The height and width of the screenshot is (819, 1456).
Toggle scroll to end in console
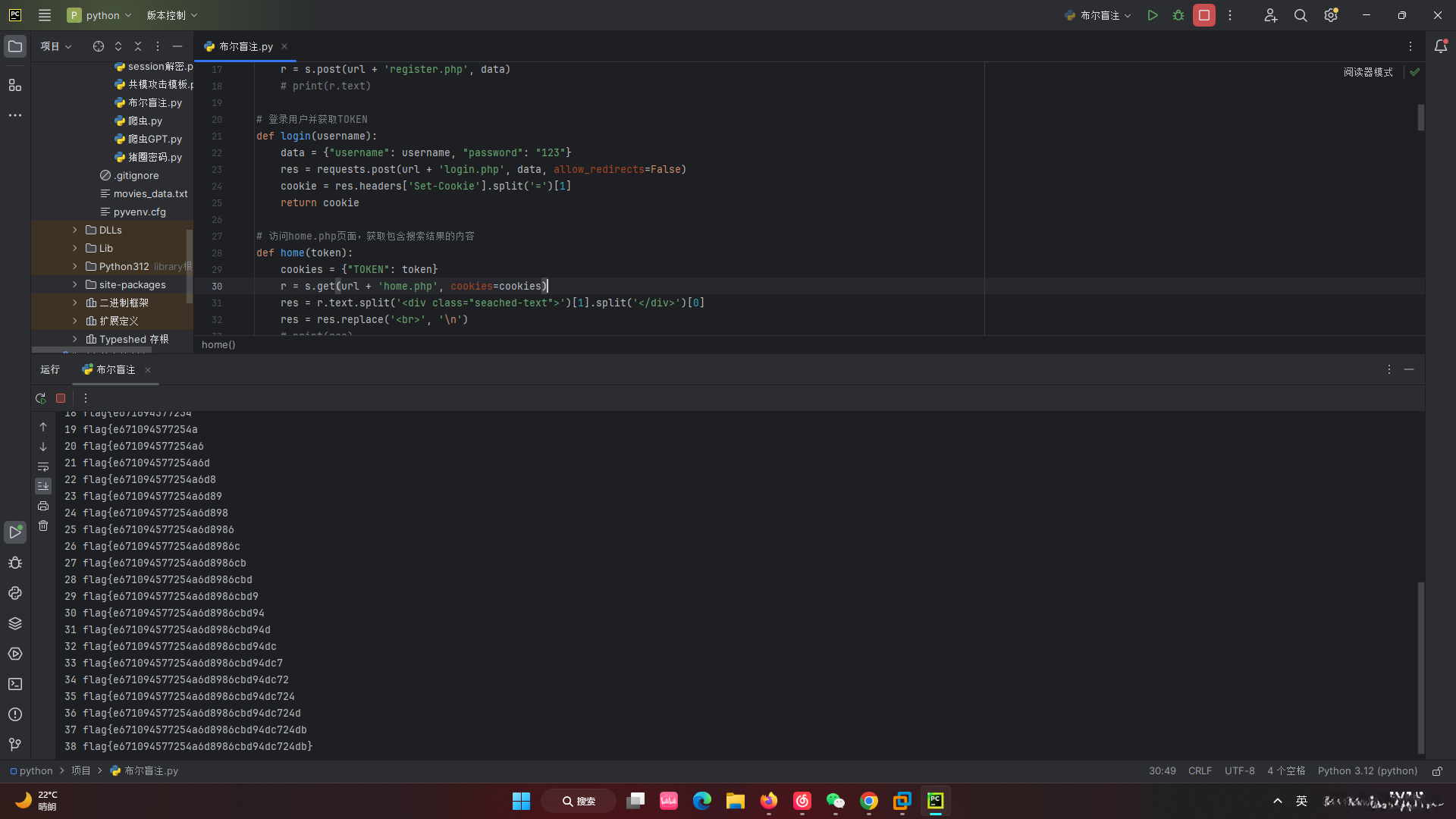[43, 486]
